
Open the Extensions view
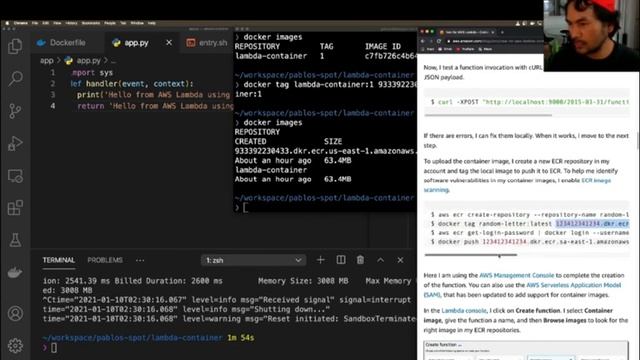tap(15, 208)
